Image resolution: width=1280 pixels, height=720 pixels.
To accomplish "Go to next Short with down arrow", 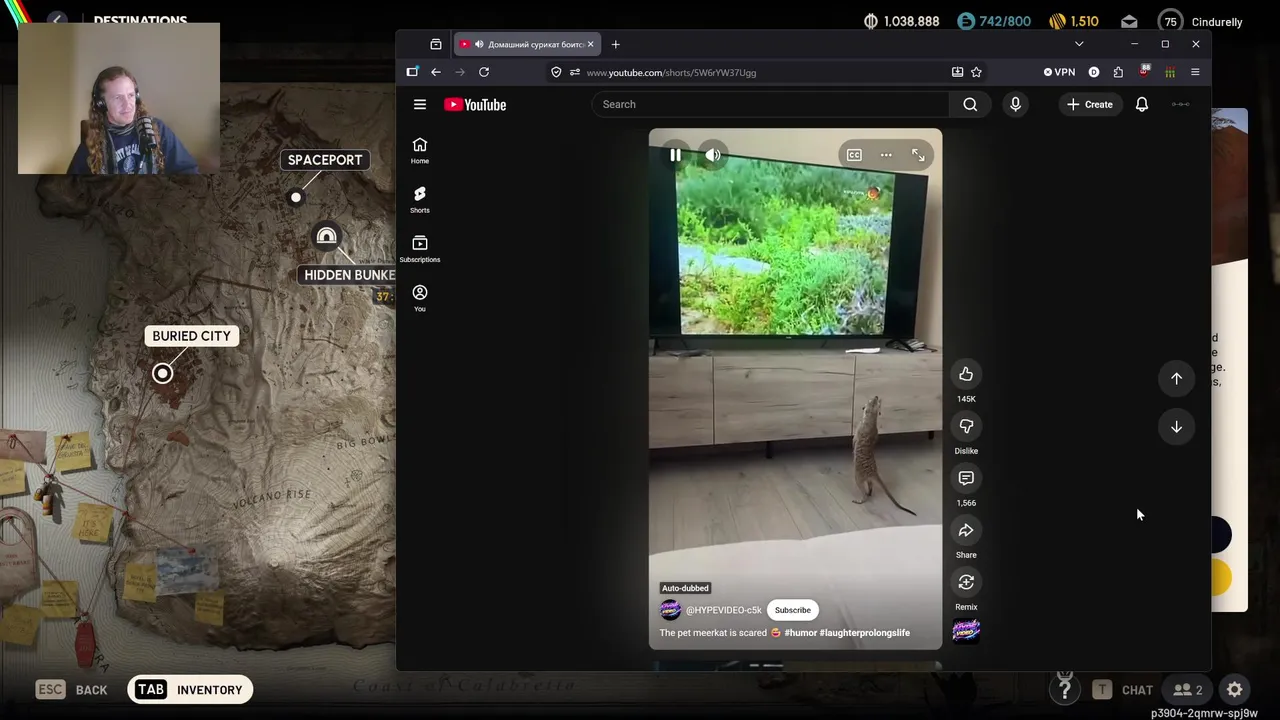I will click(1176, 427).
